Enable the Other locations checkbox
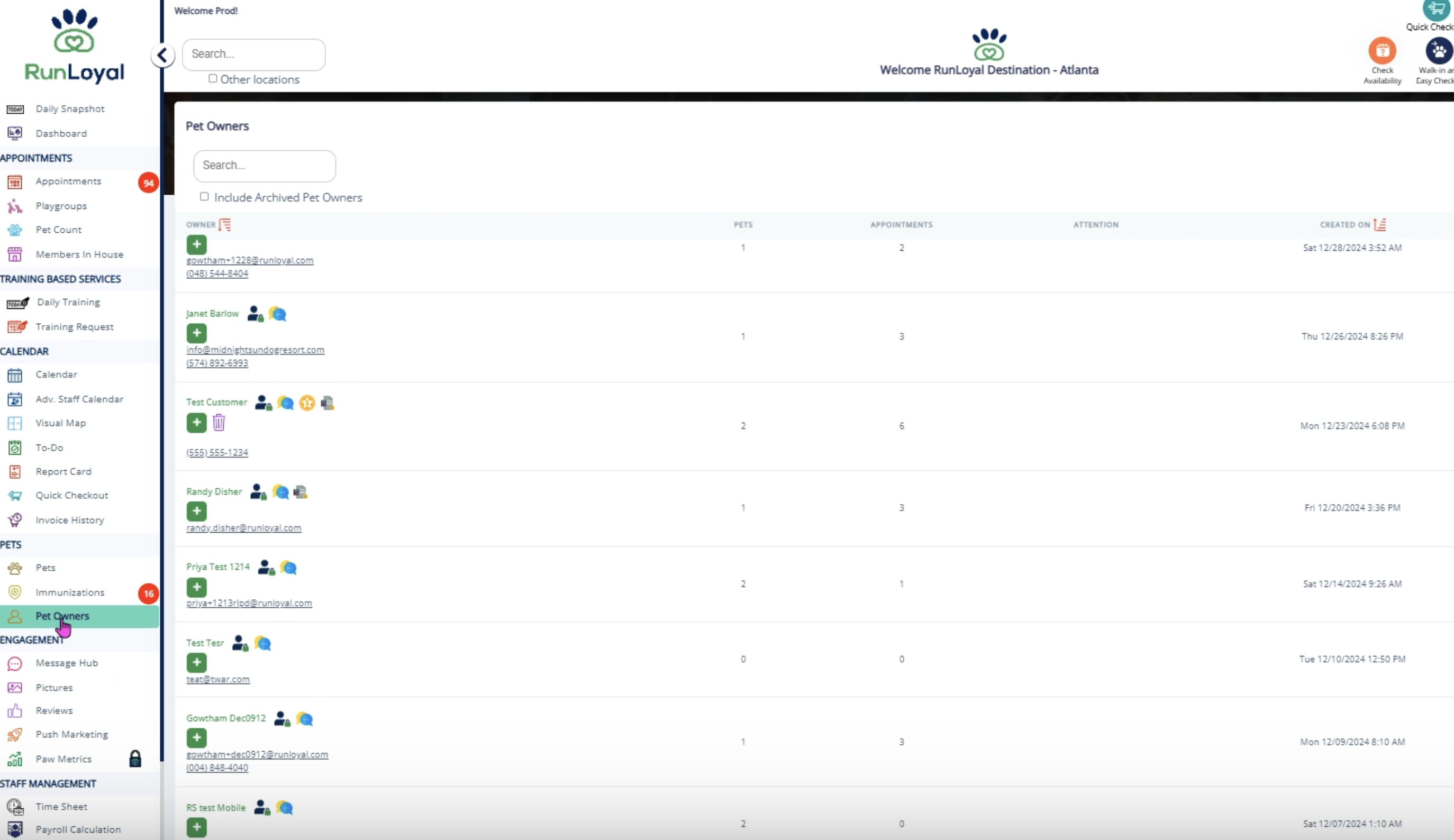The width and height of the screenshot is (1454, 840). (213, 78)
